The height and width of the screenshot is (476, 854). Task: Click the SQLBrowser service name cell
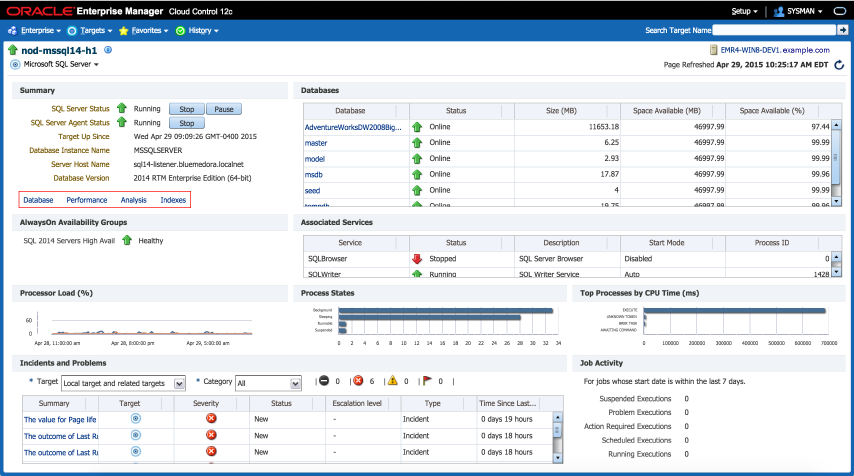tap(327, 259)
